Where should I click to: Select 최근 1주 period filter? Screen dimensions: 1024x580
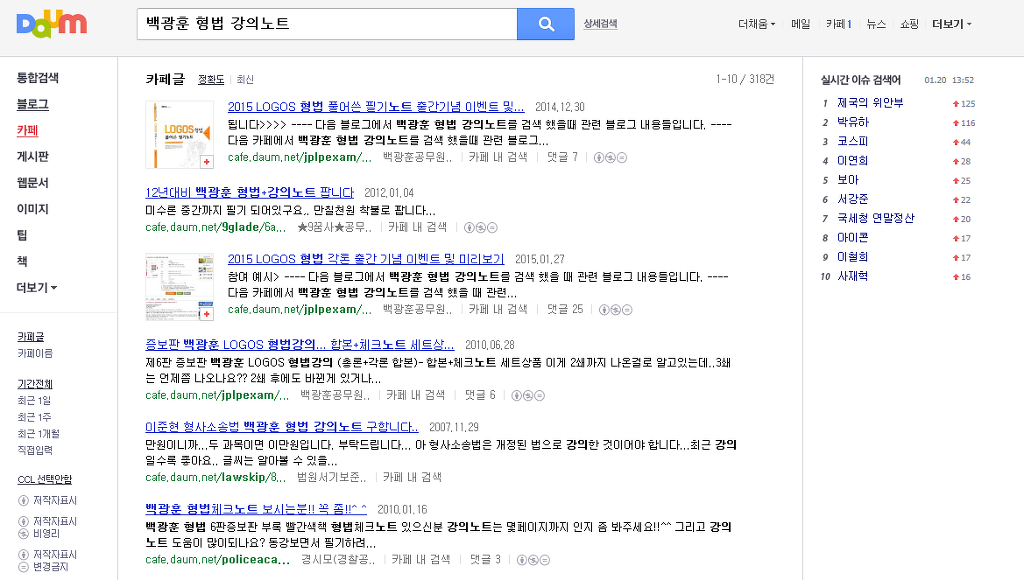click(x=34, y=417)
